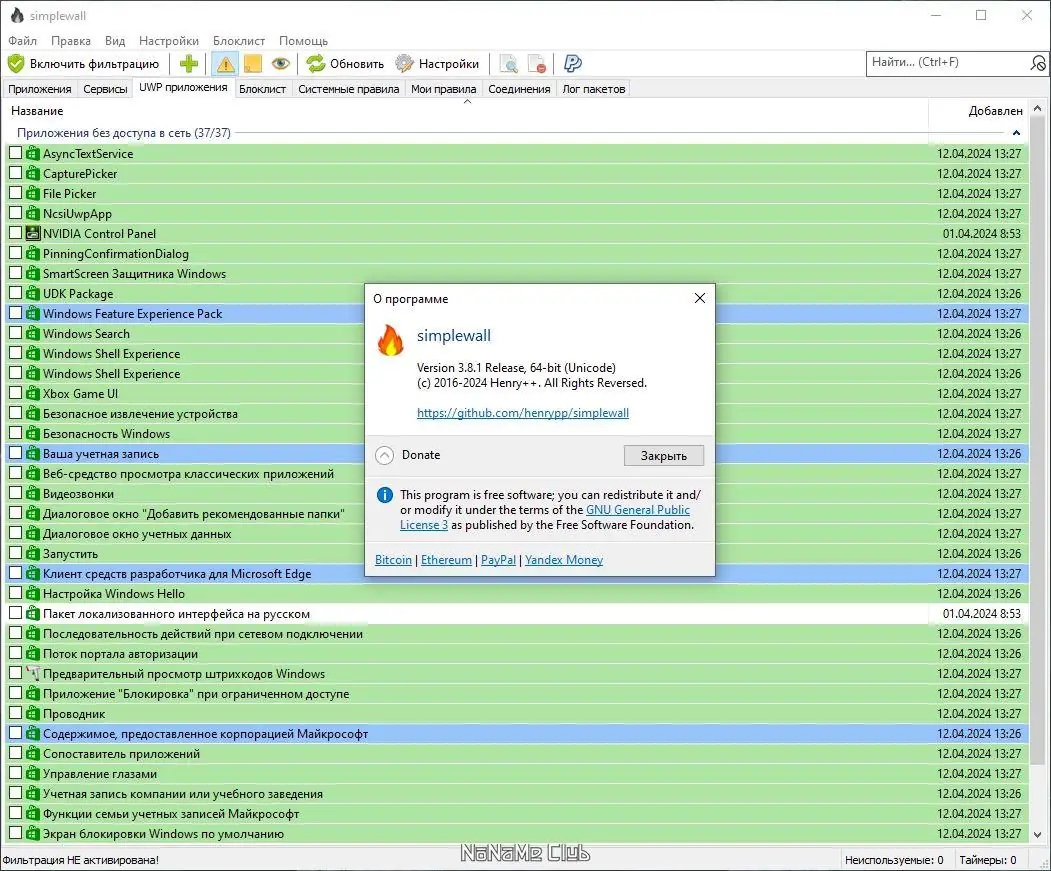Screen dimensions: 1051x871
Task: Check the AsyncTextService checkbox
Action: click(15, 153)
